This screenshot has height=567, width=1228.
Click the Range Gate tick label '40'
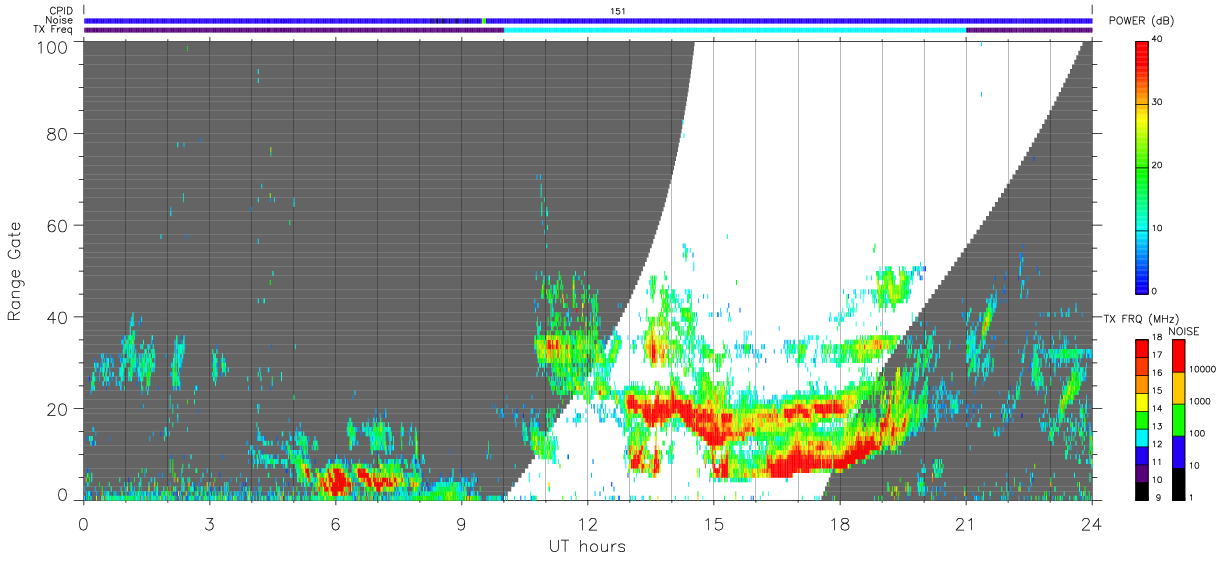coord(57,318)
